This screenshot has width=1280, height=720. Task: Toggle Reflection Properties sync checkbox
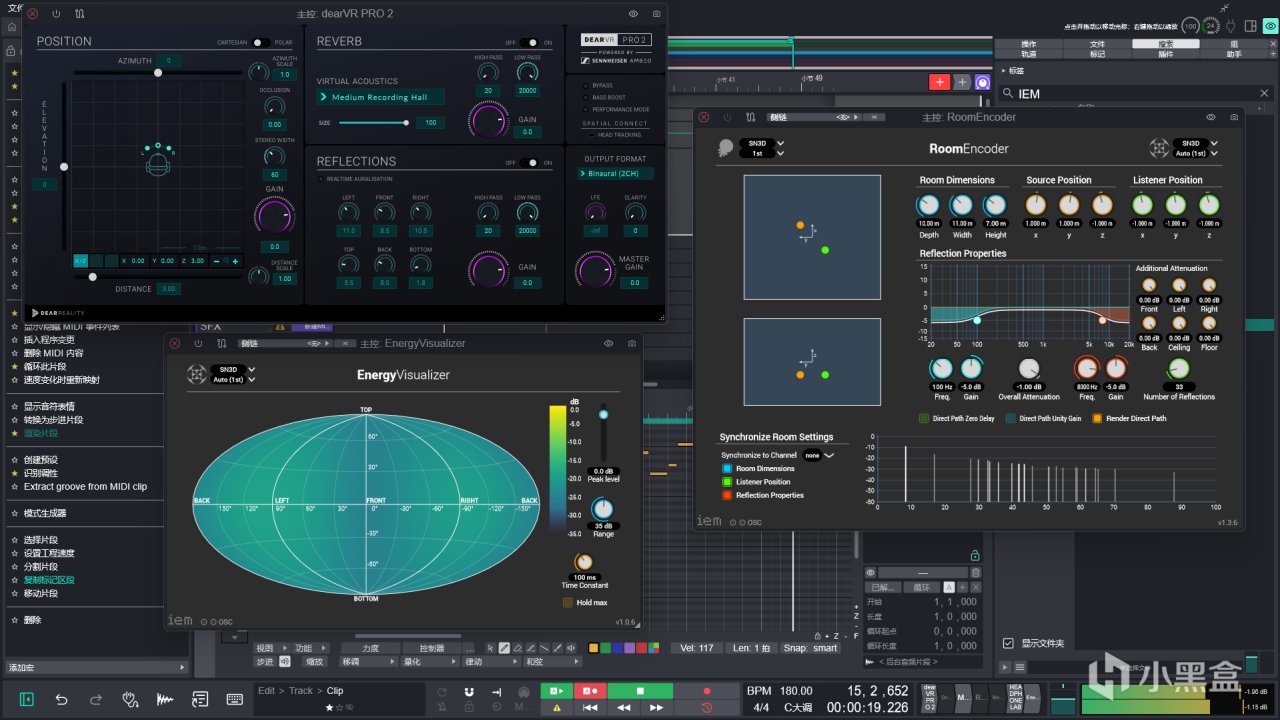[727, 495]
